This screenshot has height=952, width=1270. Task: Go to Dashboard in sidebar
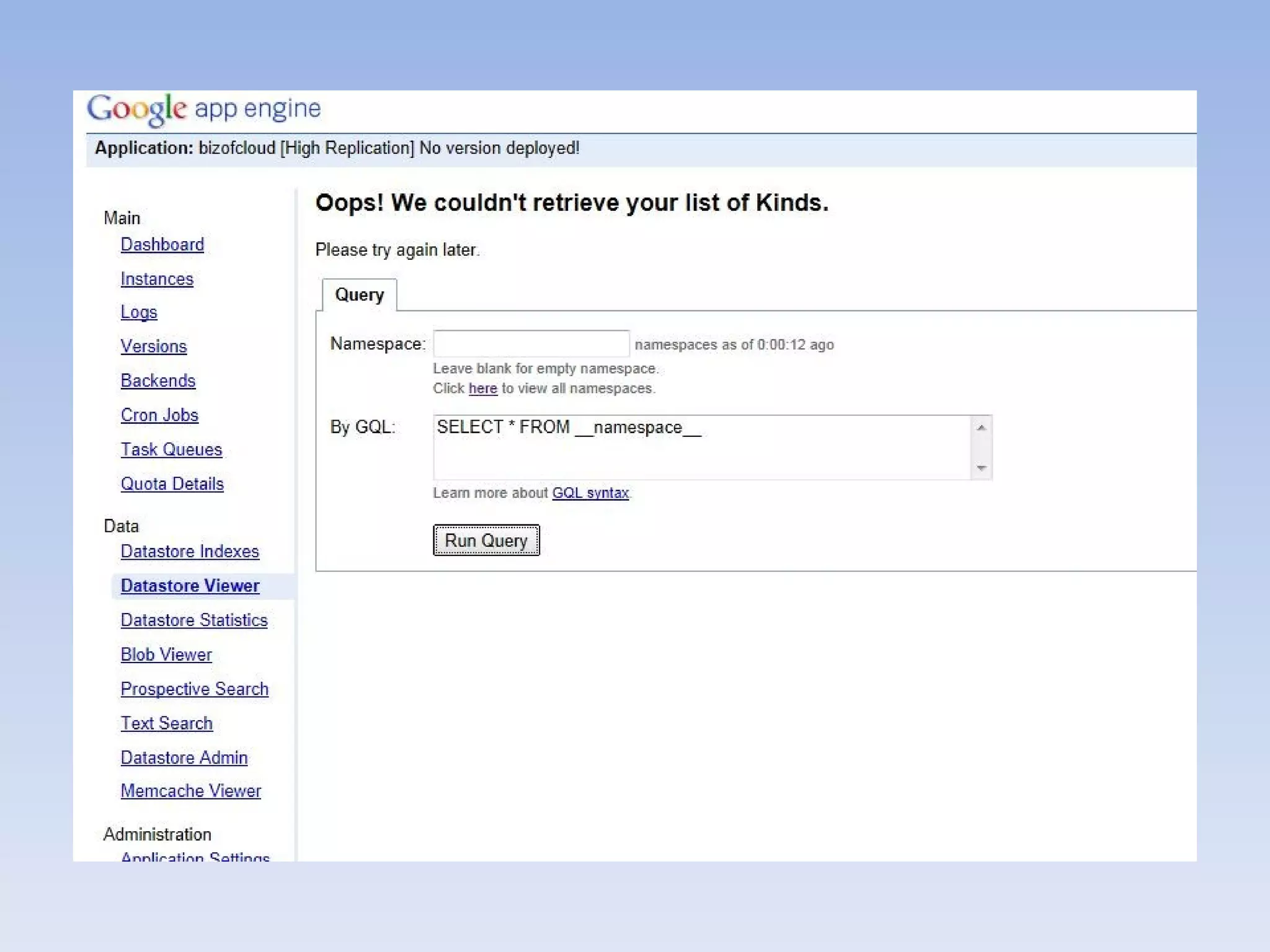click(162, 245)
